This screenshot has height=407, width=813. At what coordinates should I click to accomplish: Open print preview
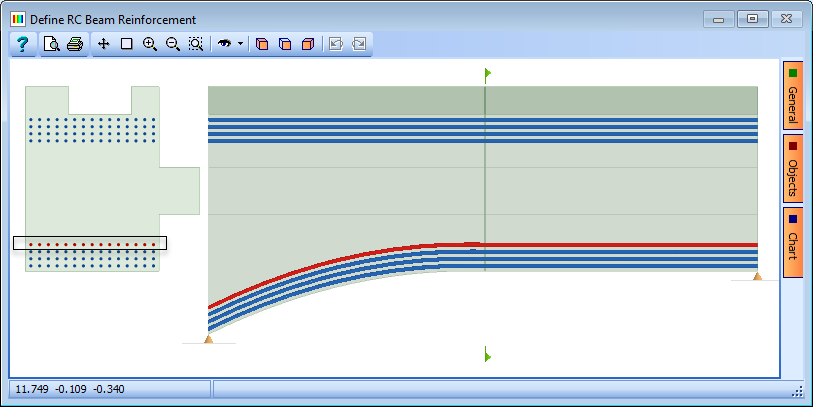(51, 44)
